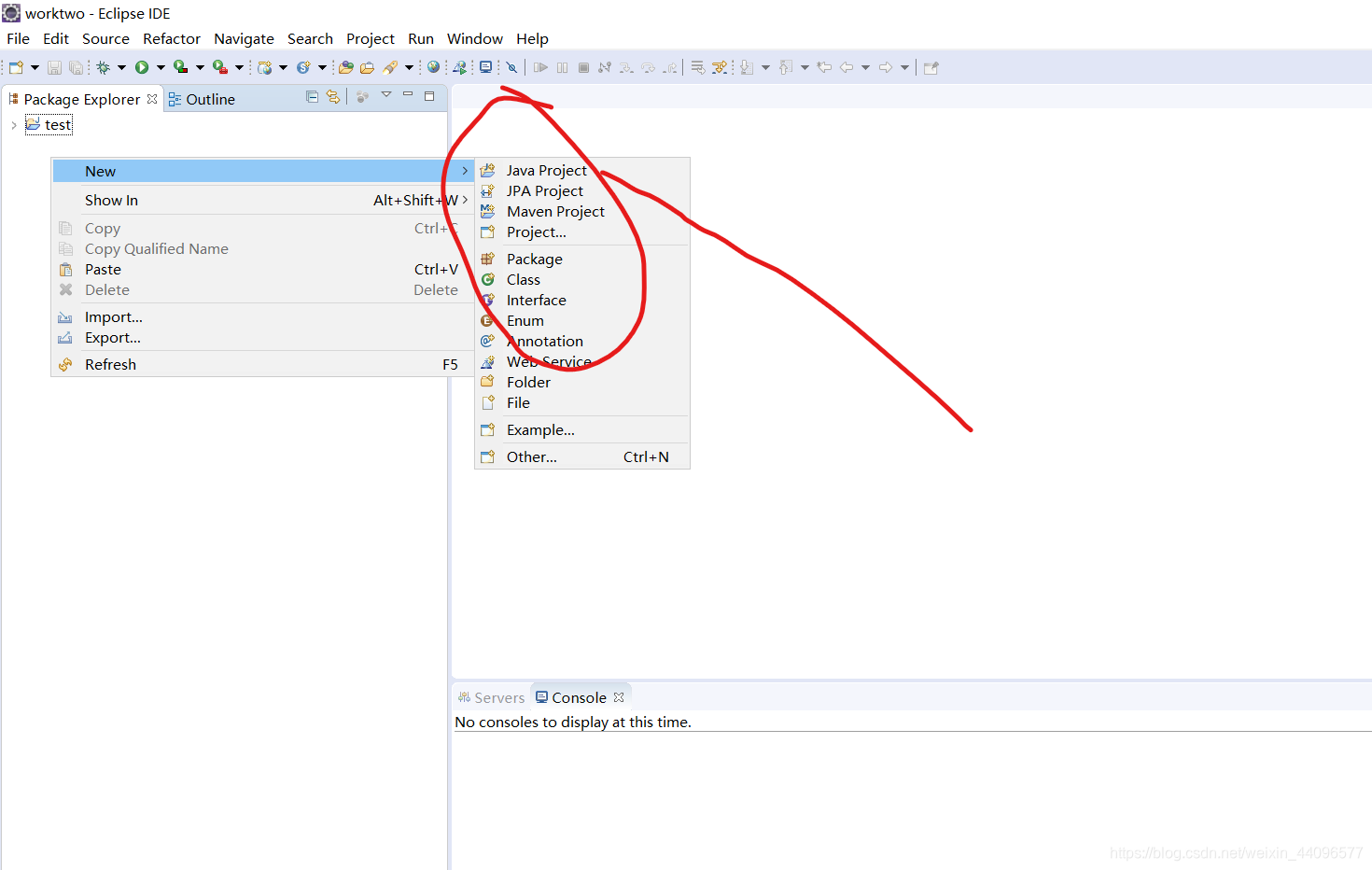Viewport: 1372px width, 870px height.
Task: Open the Window menu
Action: tap(475, 38)
